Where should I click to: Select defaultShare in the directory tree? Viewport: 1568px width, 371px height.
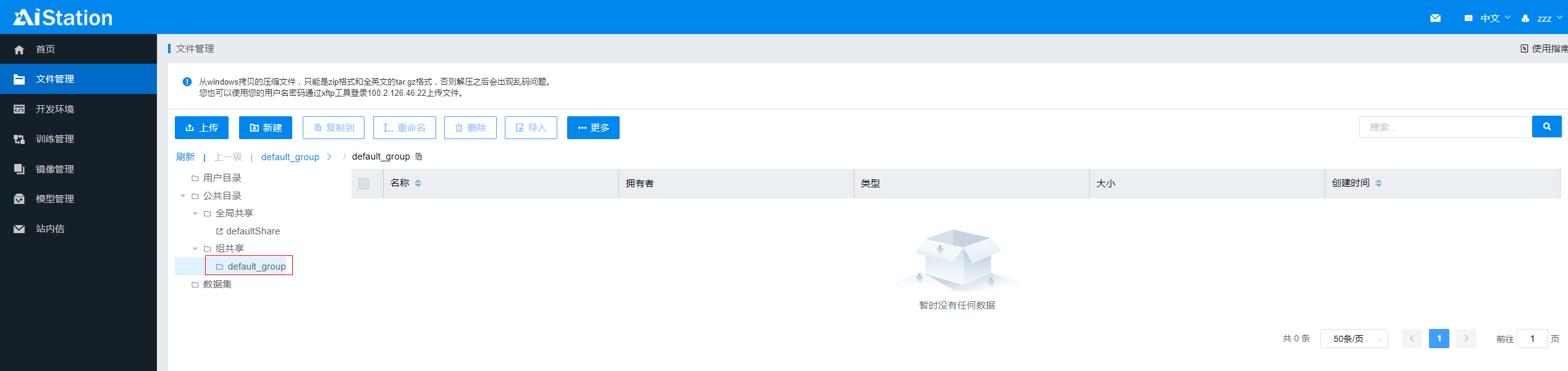pyautogui.click(x=253, y=231)
